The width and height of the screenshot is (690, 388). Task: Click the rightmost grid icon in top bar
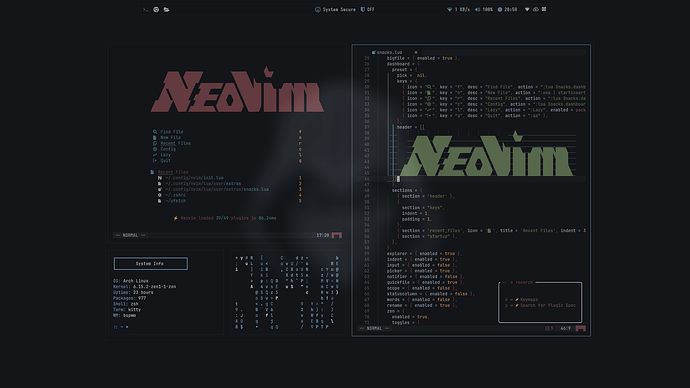544,9
